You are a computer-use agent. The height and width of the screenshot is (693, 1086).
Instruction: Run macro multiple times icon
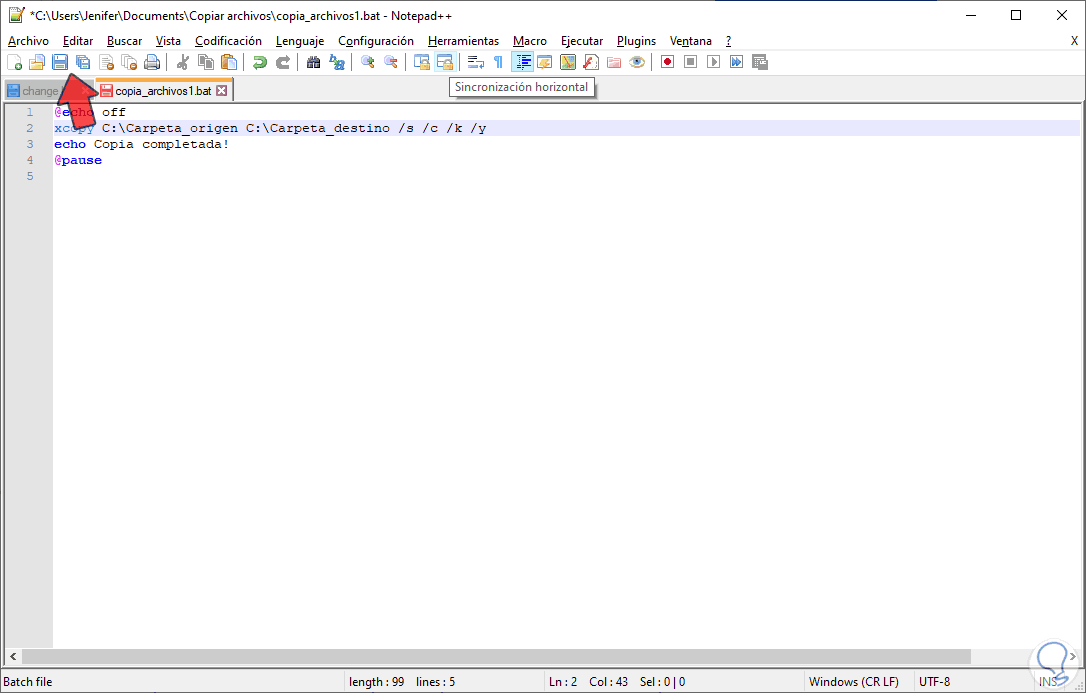(x=736, y=62)
